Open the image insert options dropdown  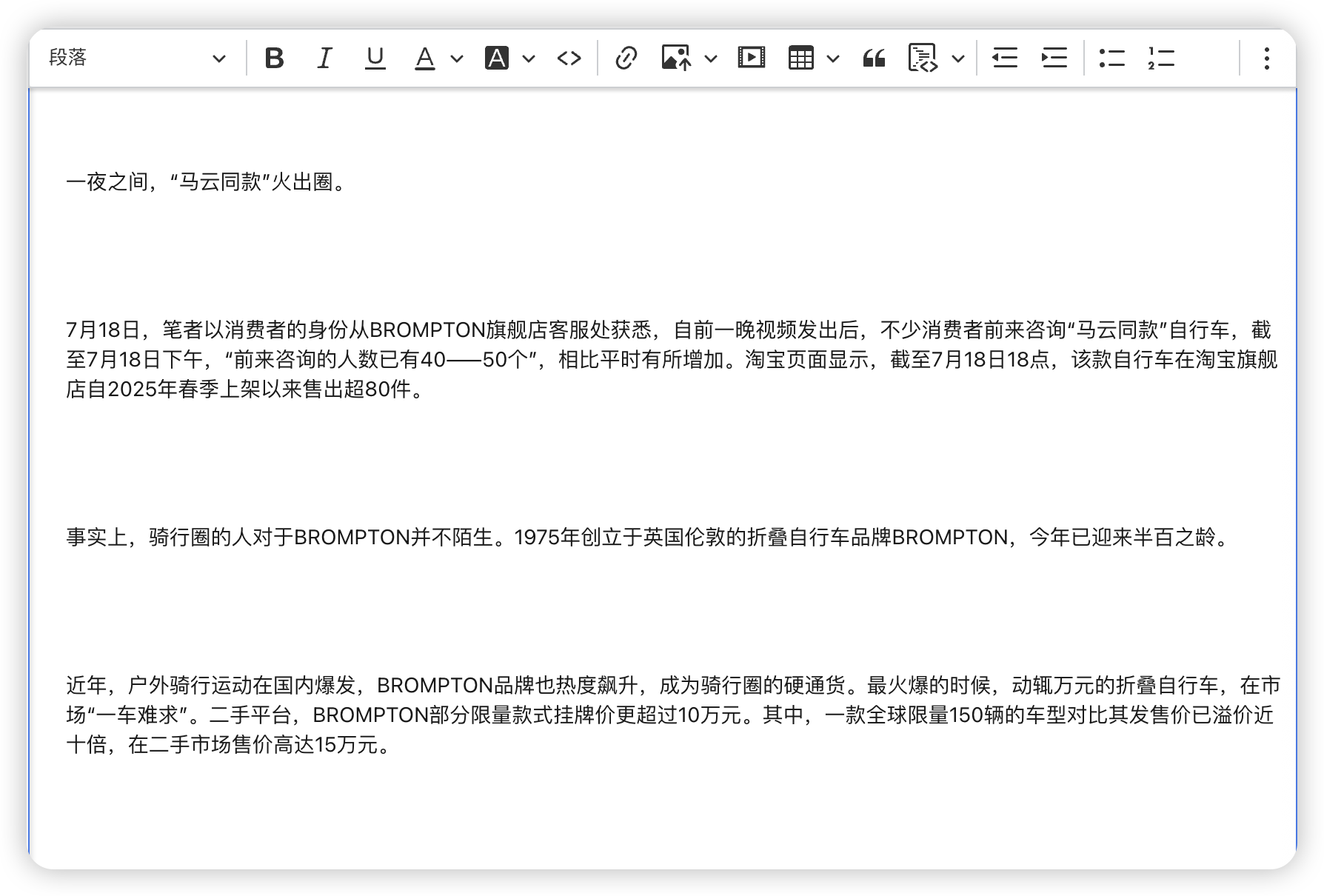[x=711, y=58]
